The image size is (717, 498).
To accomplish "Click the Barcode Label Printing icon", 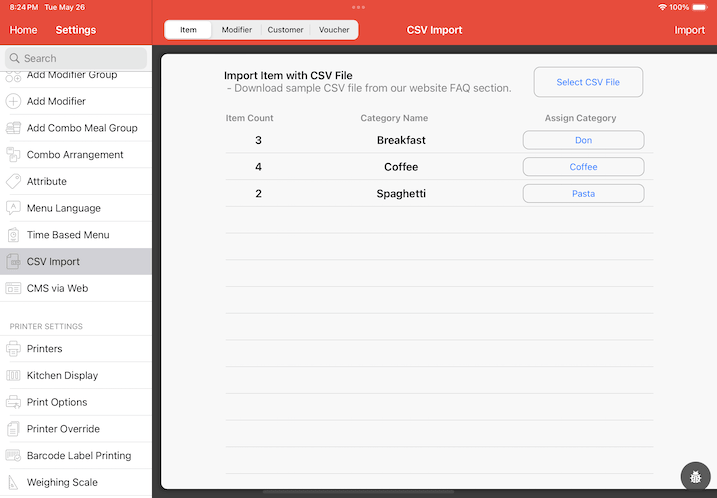I will pyautogui.click(x=13, y=455).
